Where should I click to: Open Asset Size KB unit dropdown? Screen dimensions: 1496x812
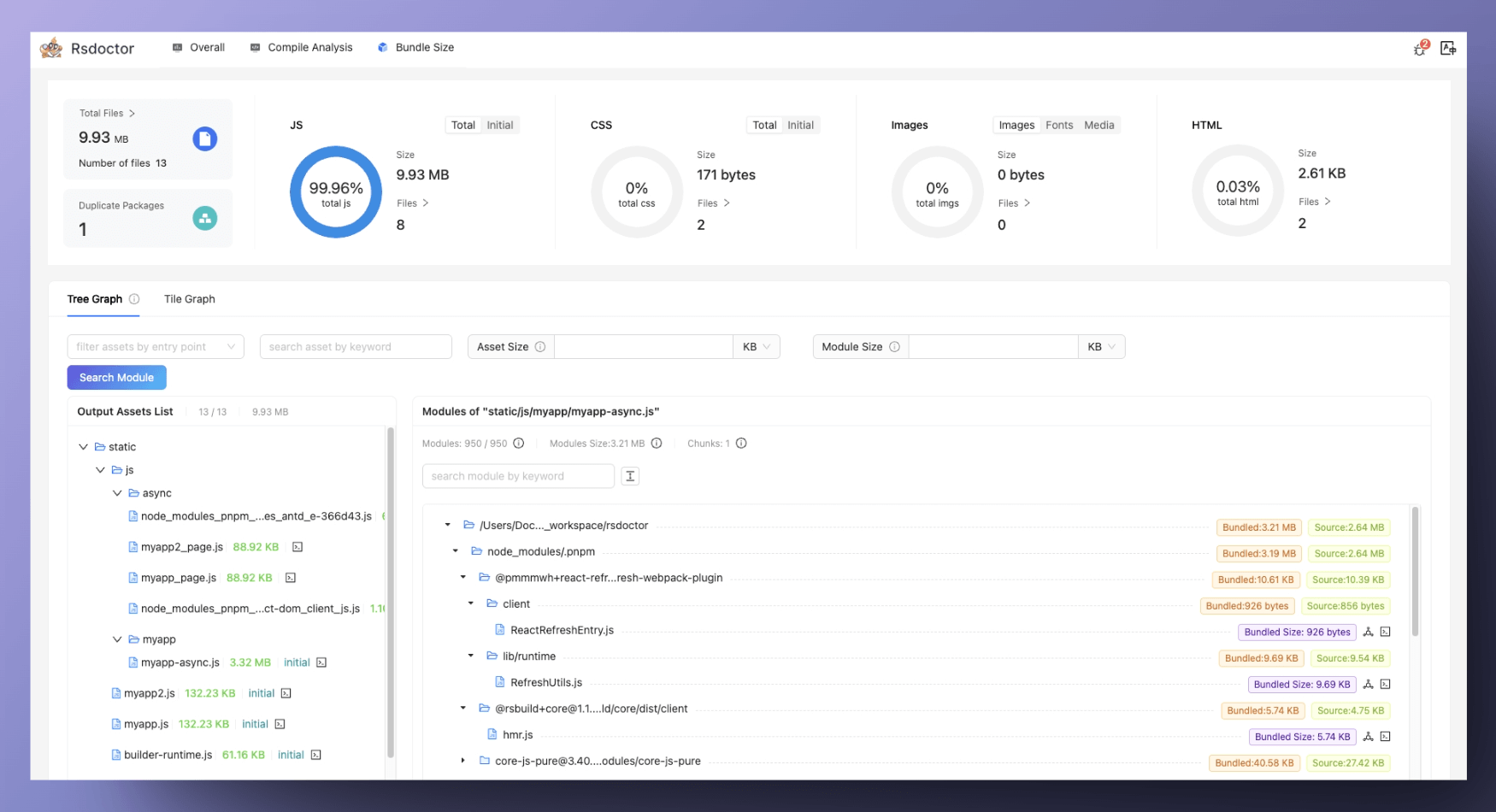757,347
